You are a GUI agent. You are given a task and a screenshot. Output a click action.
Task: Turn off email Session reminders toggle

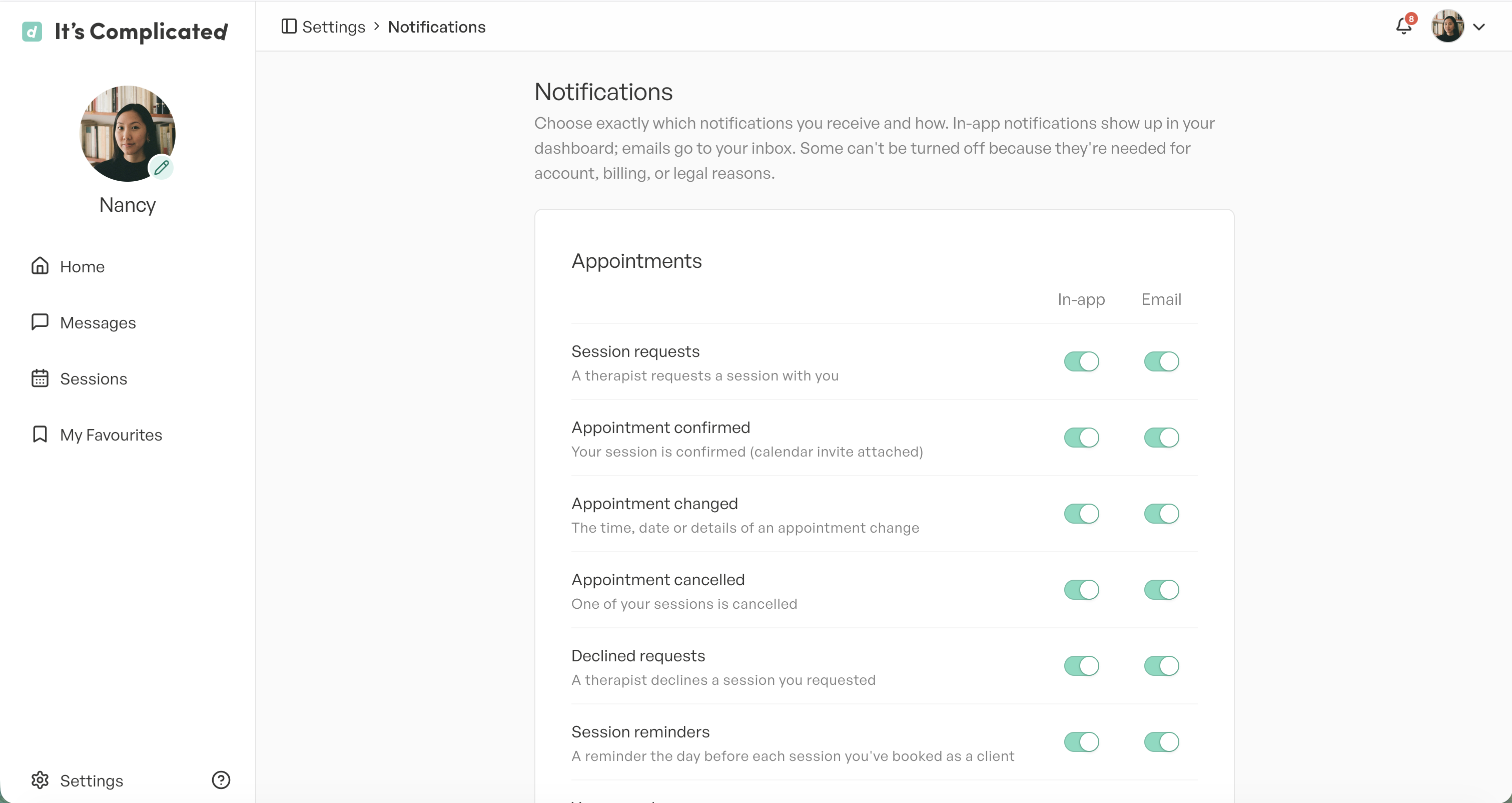point(1161,742)
